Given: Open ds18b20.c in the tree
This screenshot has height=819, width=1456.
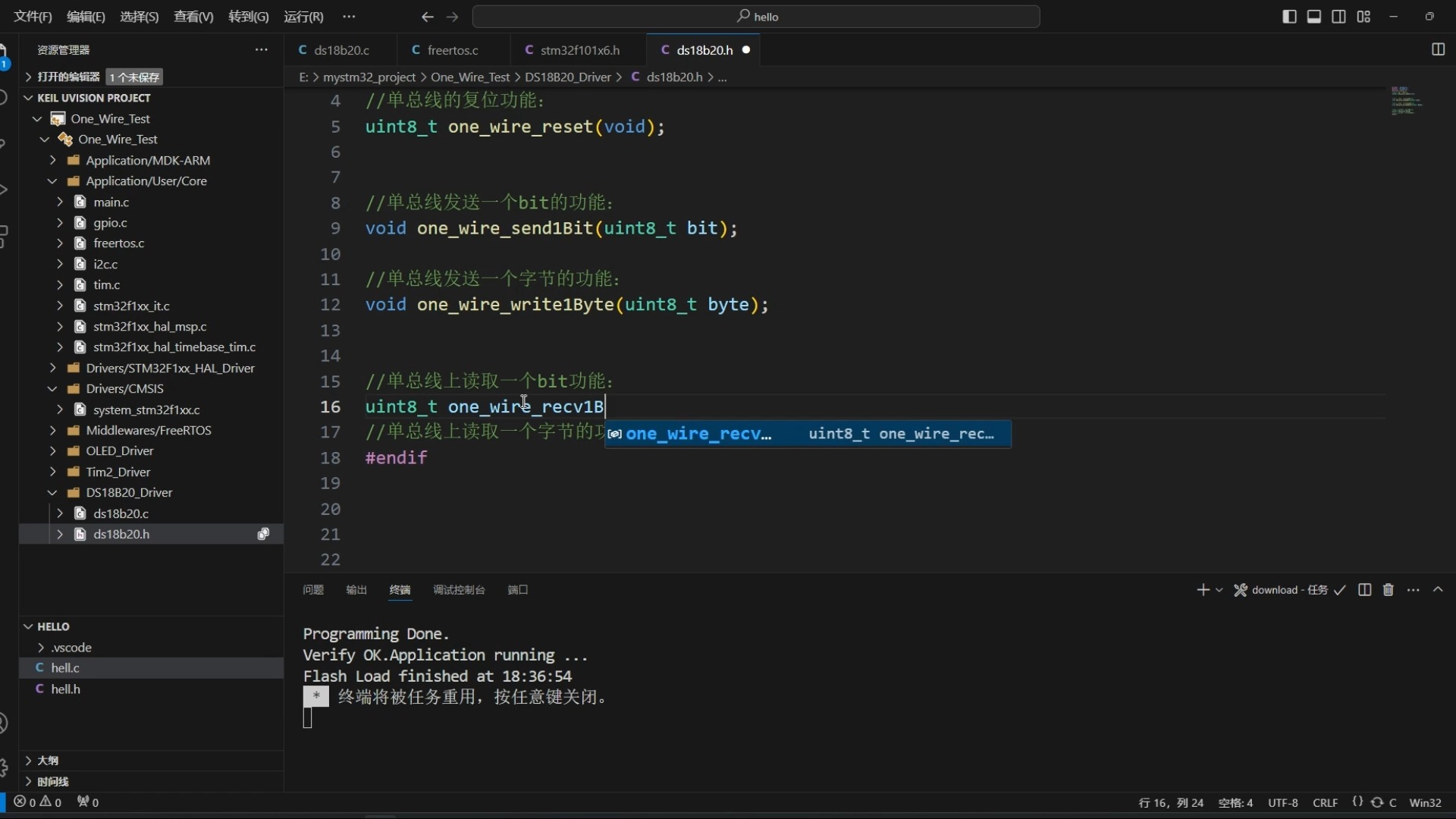Looking at the screenshot, I should pos(121,513).
